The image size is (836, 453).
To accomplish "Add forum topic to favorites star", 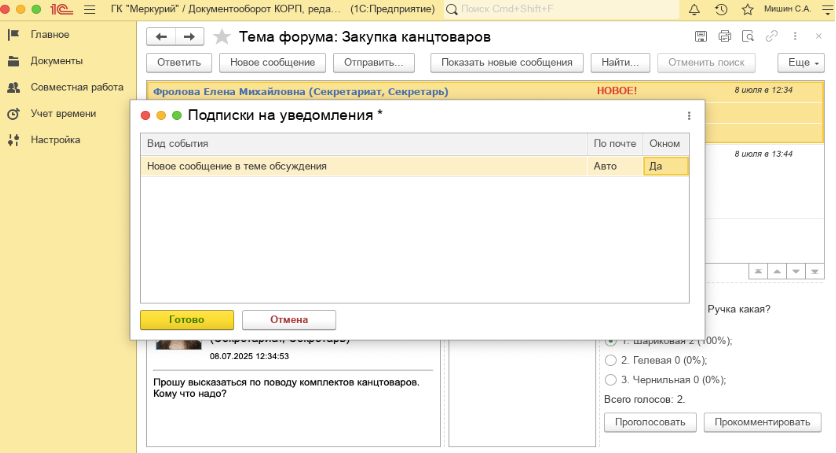I will [221, 37].
